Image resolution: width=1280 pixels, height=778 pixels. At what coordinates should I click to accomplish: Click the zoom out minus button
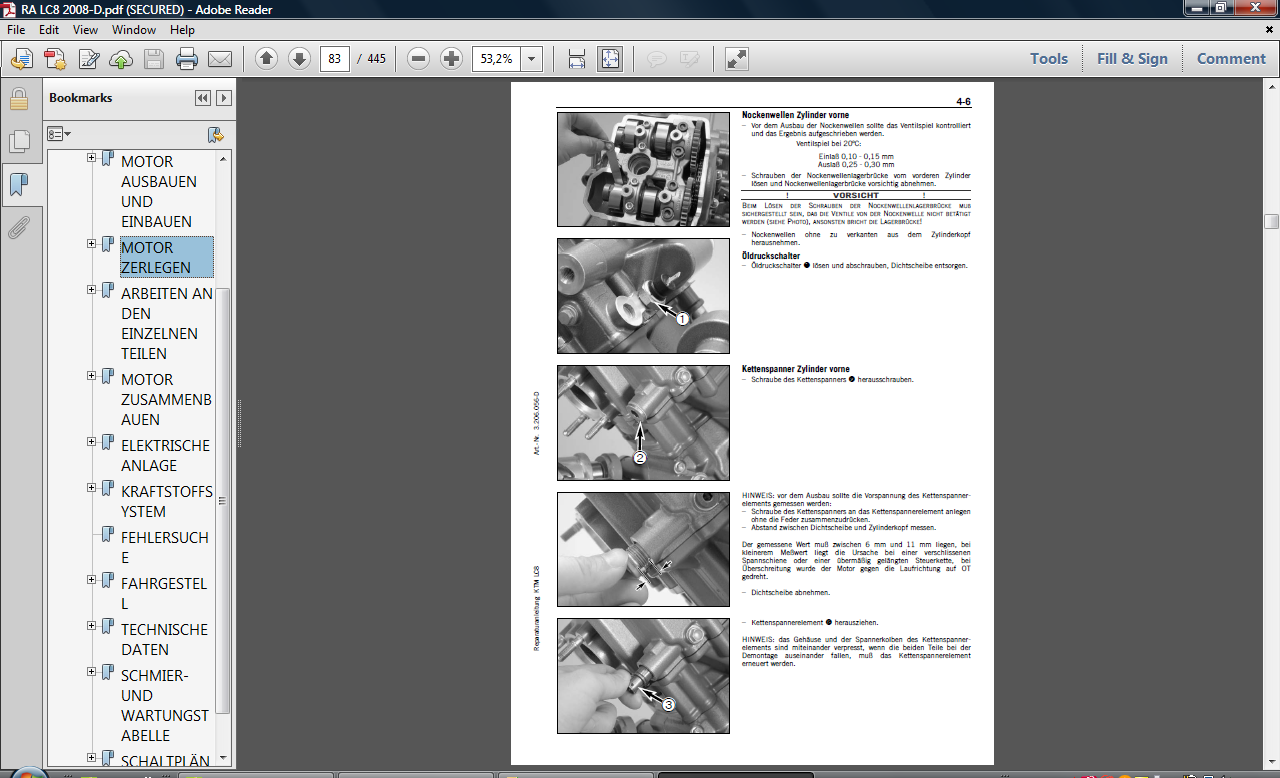tap(419, 59)
